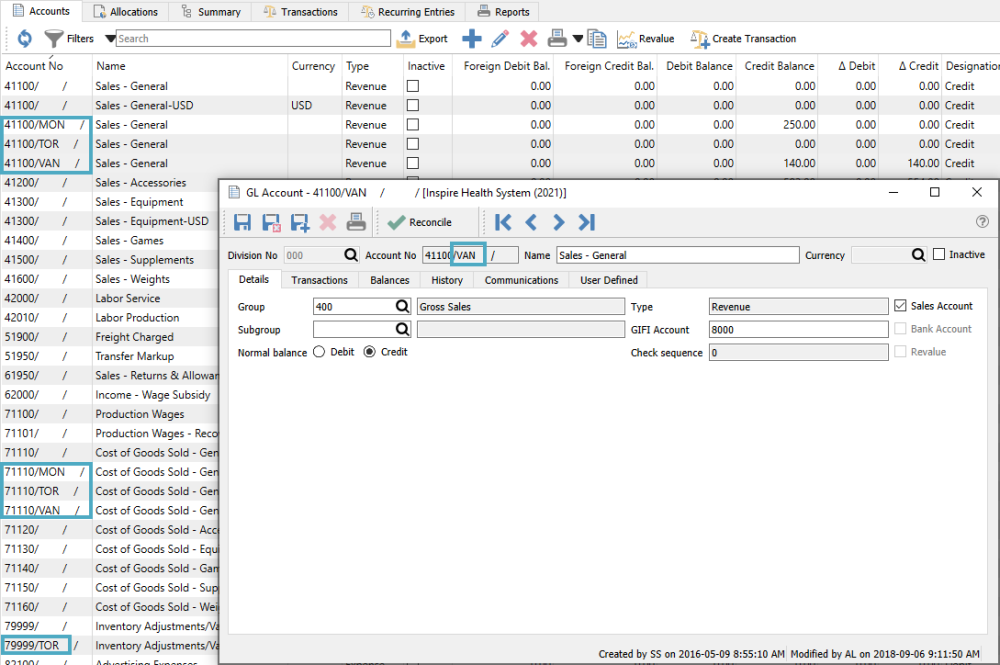This screenshot has height=665, width=1000.
Task: Click the save icon in the GL Account window
Action: pyautogui.click(x=242, y=222)
